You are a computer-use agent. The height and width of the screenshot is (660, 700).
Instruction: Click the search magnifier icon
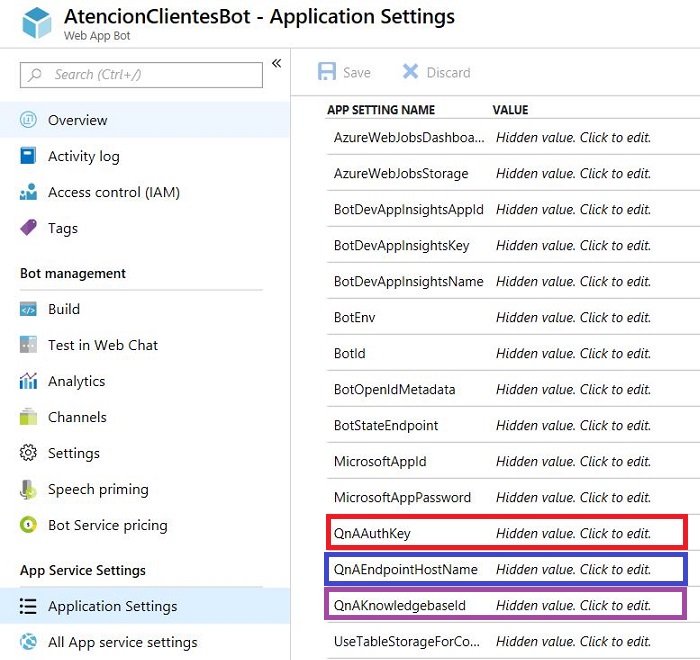[x=35, y=75]
